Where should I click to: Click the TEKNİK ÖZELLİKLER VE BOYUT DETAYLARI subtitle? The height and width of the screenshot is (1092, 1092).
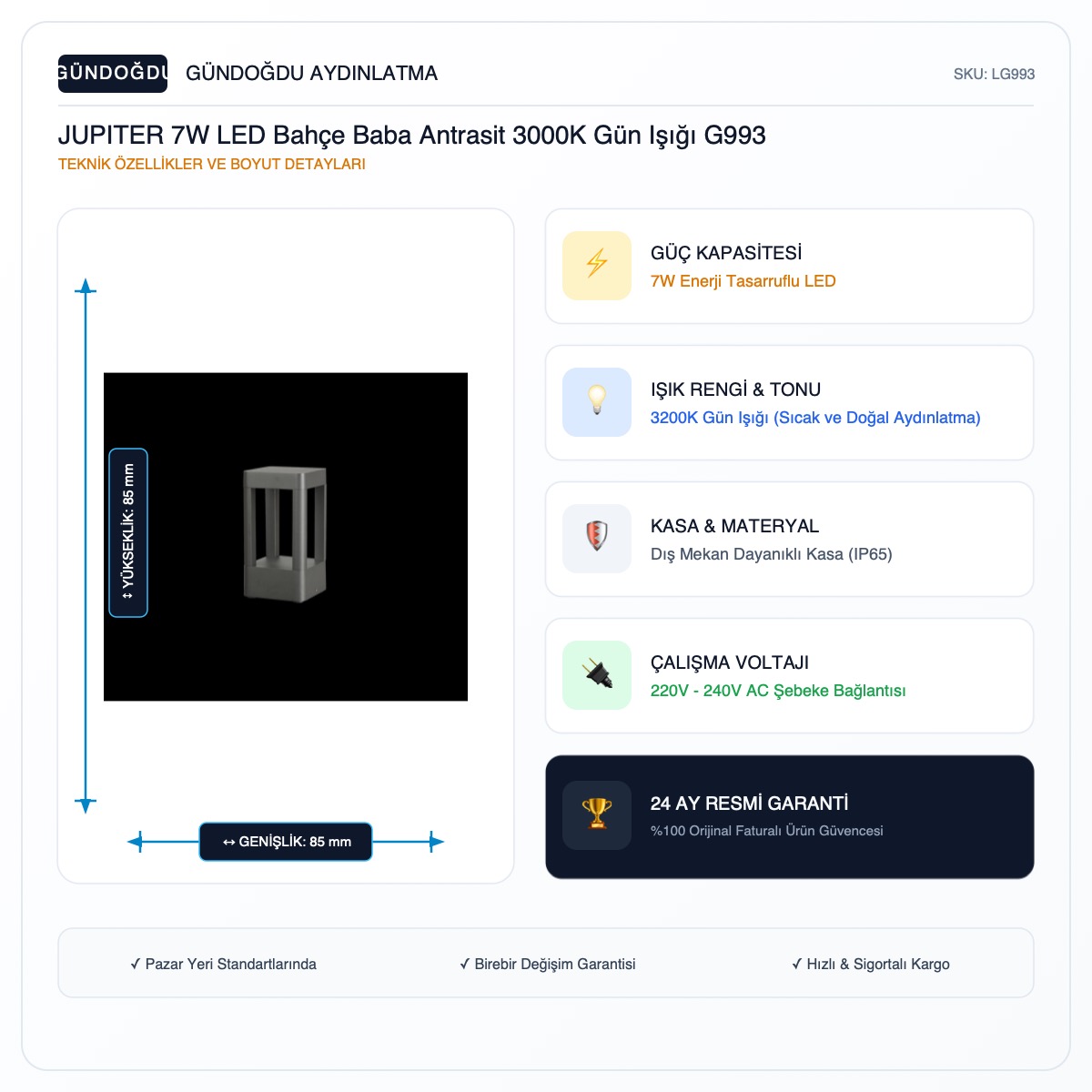click(x=212, y=165)
